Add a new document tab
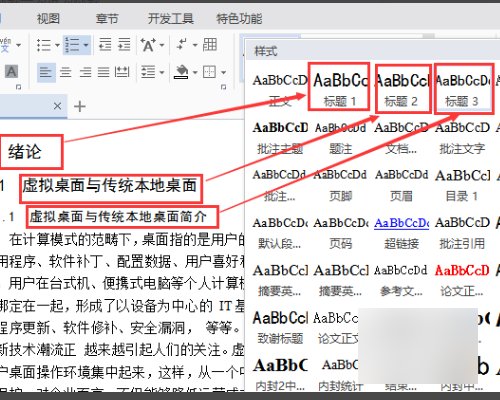This screenshot has width=500, height=400. click(x=80, y=107)
